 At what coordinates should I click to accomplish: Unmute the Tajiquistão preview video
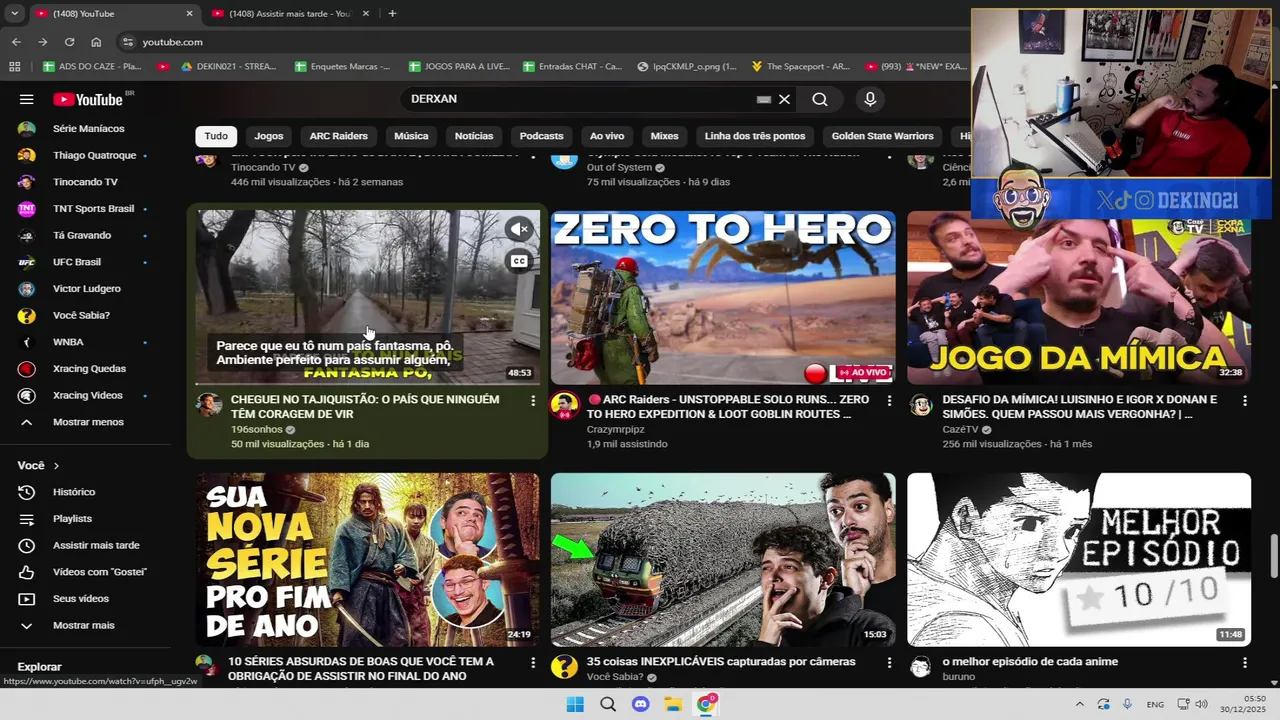coord(518,229)
